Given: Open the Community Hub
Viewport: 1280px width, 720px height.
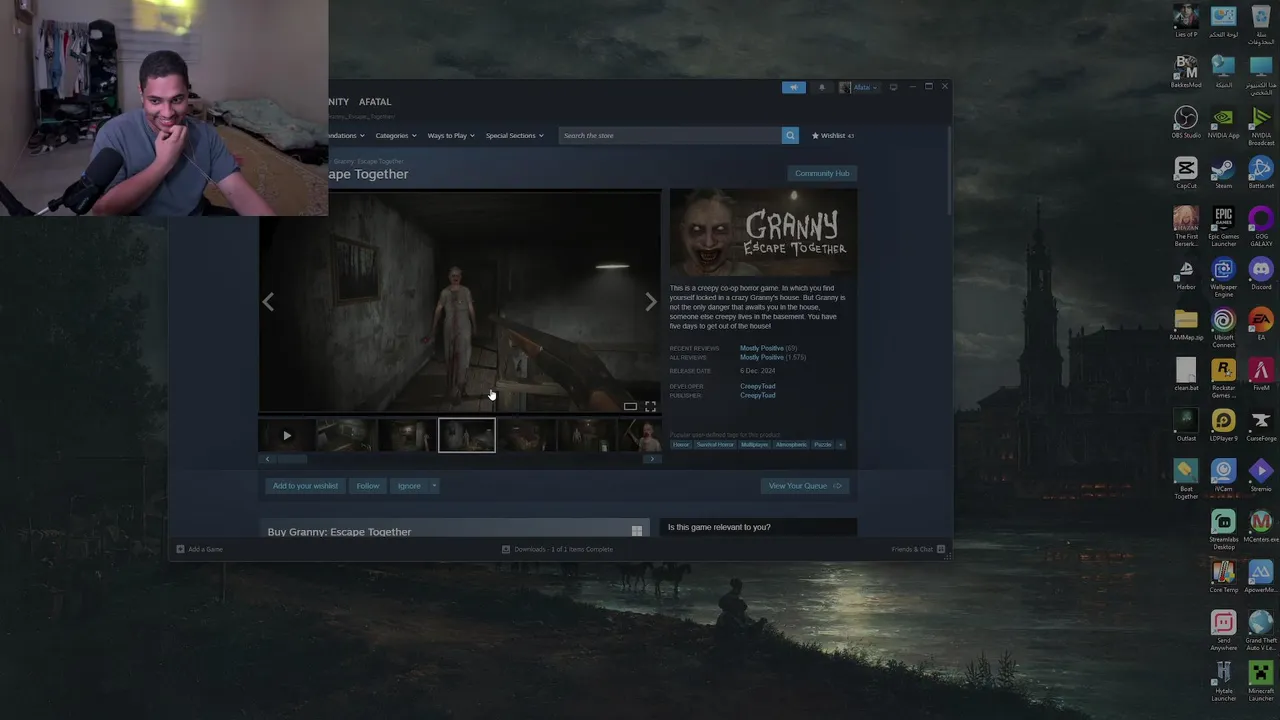Looking at the screenshot, I should pyautogui.click(x=822, y=173).
